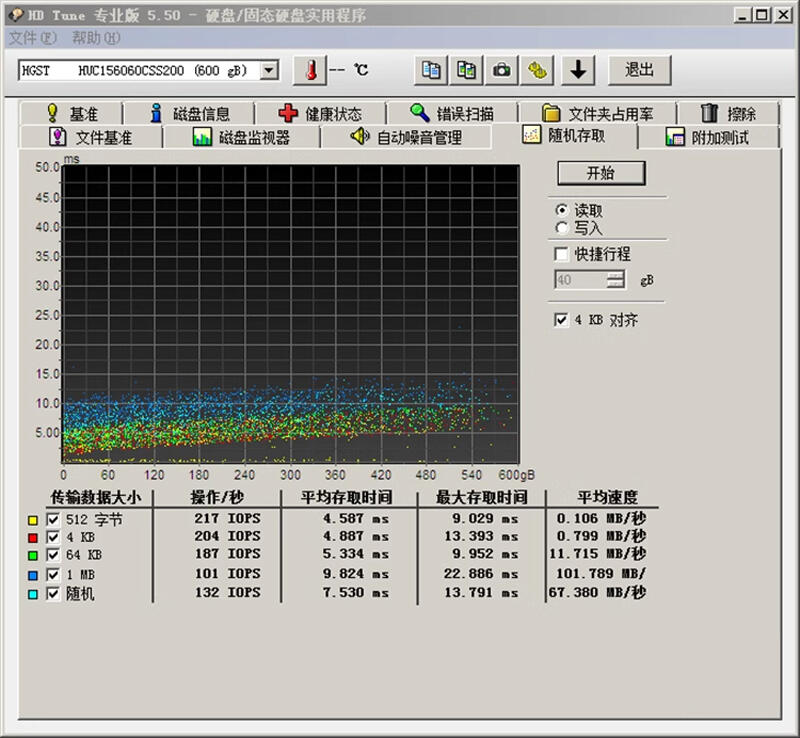Click the 11.715 MB/秒 speed value
800x738 pixels.
coord(597,554)
